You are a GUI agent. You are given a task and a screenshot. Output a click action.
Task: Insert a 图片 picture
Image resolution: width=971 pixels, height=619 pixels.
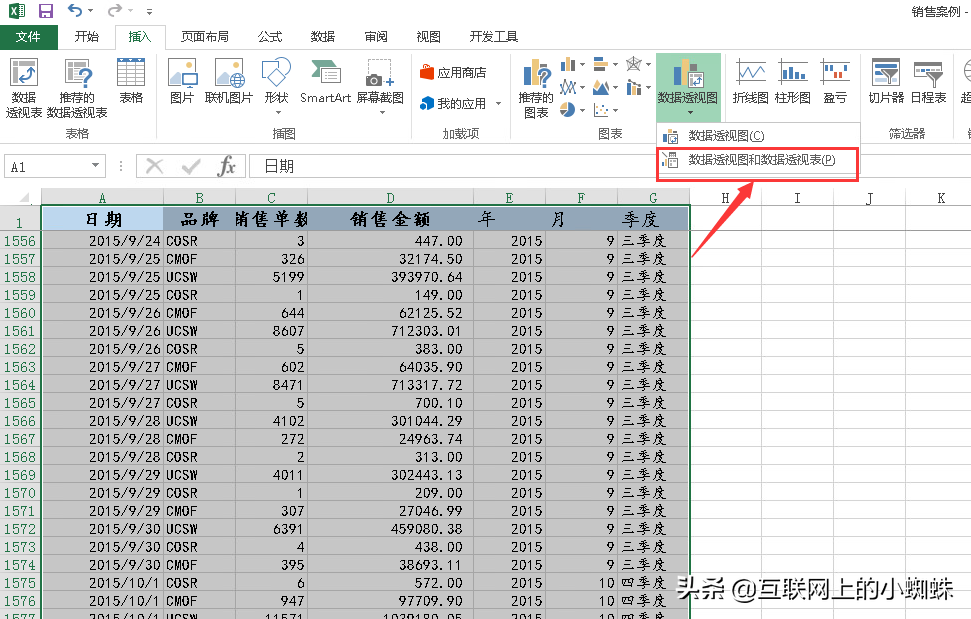183,81
